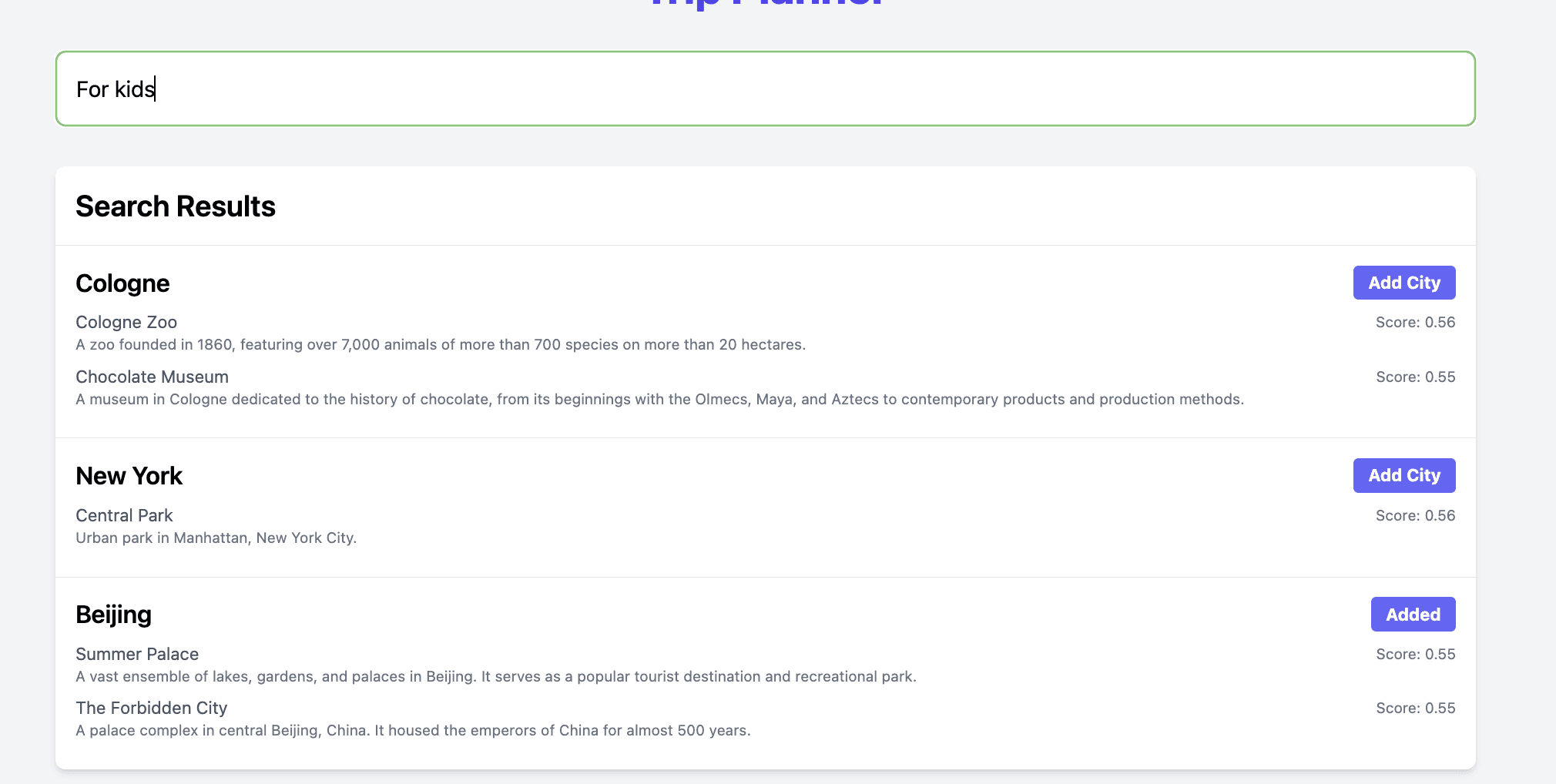This screenshot has height=784, width=1556.
Task: Add Cologne to the trip
Action: coord(1403,283)
